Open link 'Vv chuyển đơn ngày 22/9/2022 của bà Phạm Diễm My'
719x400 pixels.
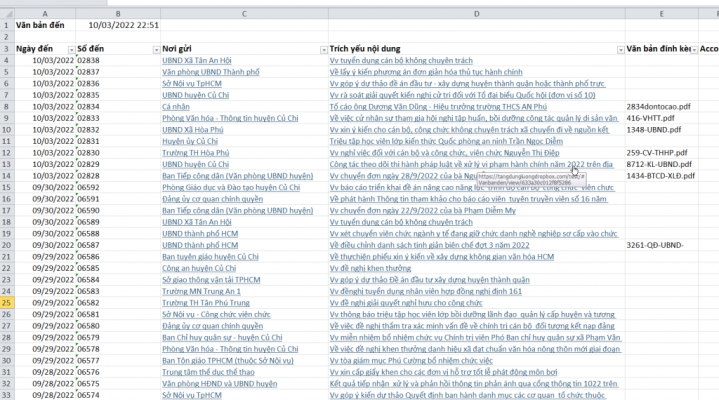point(422,211)
